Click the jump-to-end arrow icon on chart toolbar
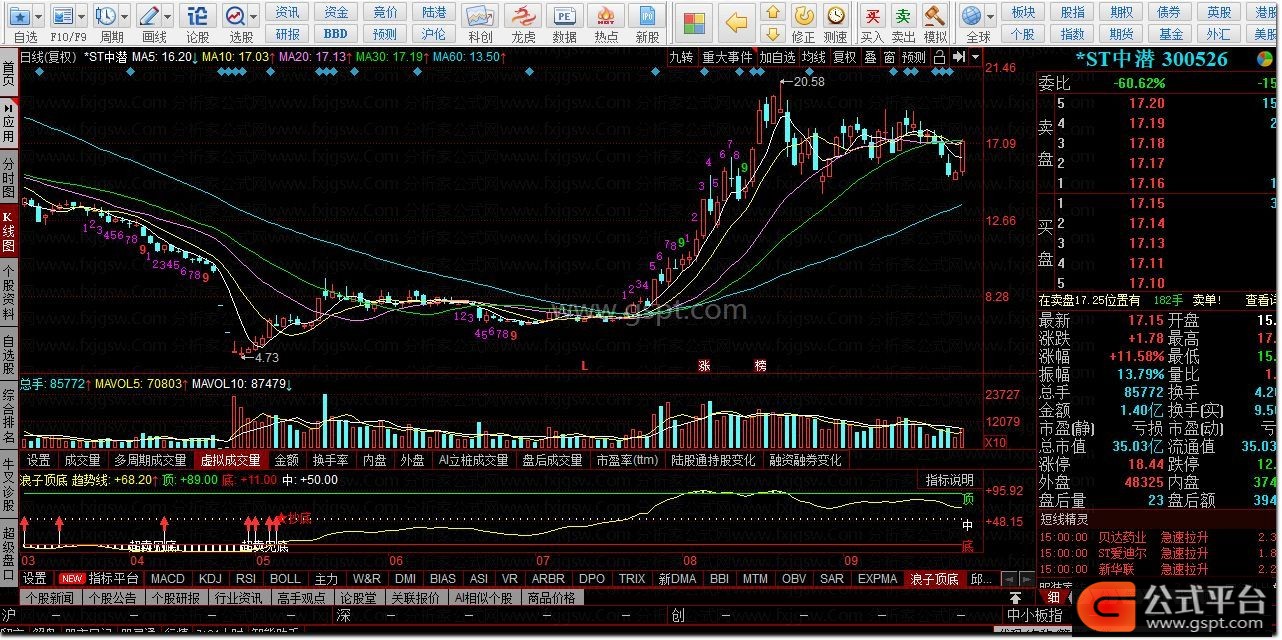 pyautogui.click(x=959, y=57)
